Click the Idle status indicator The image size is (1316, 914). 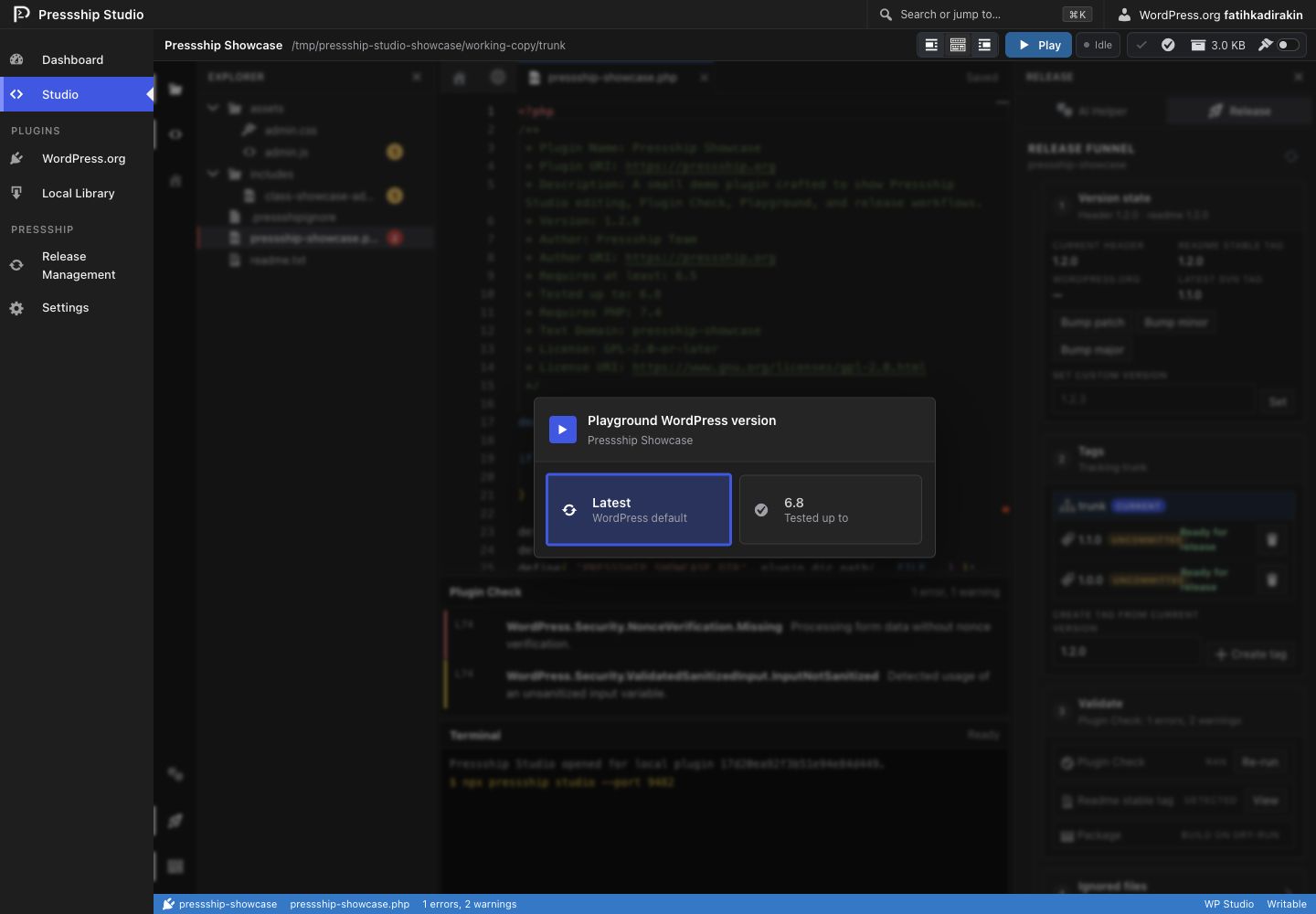1098,45
